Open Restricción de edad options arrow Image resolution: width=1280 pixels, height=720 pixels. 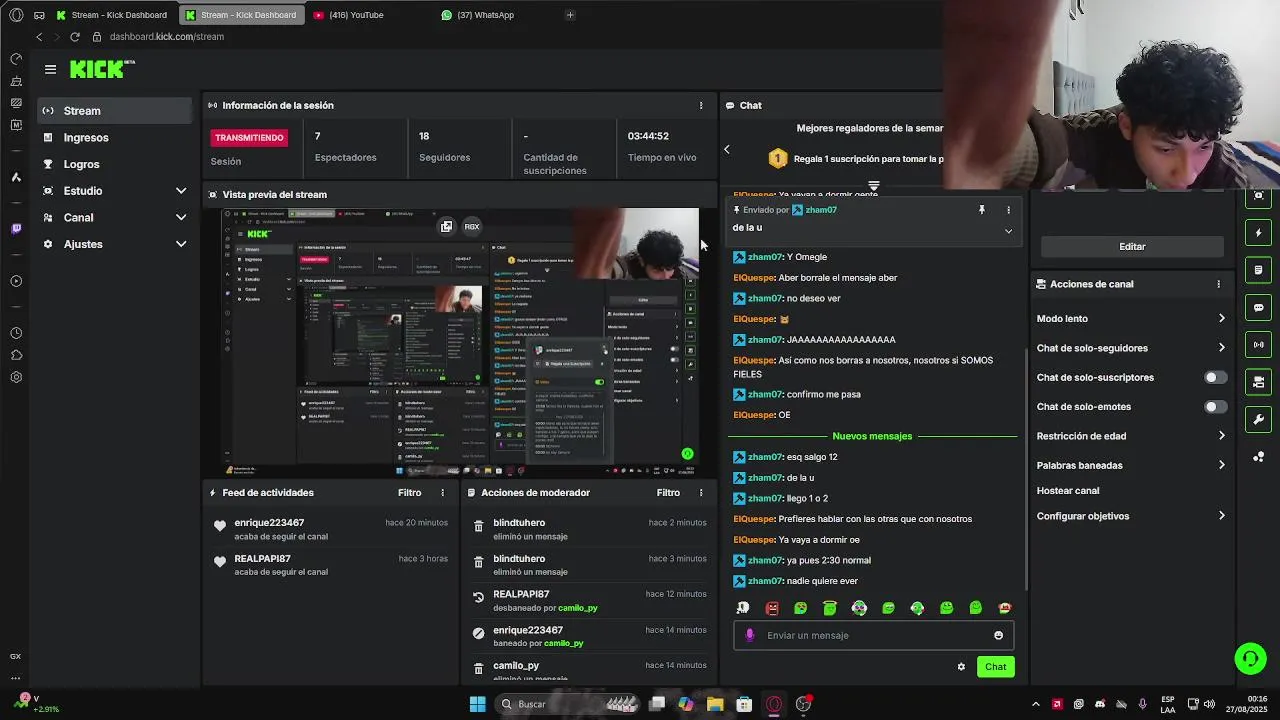[x=1221, y=436]
